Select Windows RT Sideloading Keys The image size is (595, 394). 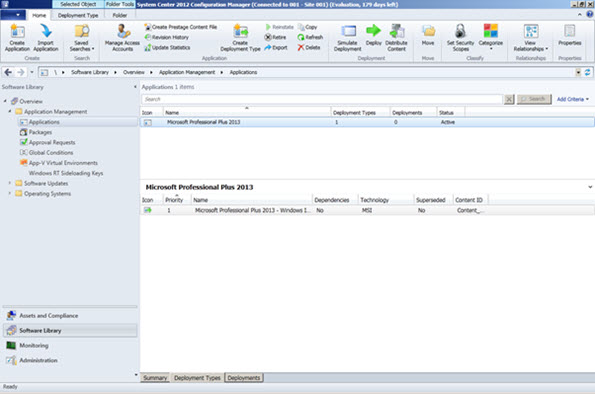(x=66, y=173)
